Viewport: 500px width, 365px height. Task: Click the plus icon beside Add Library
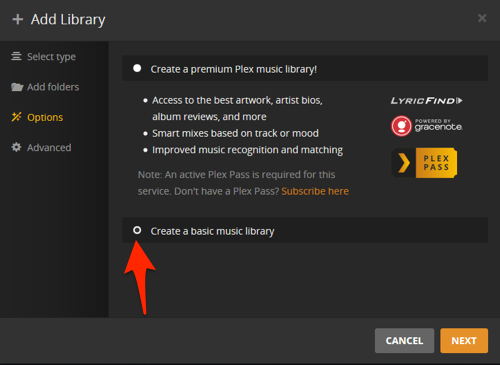click(18, 19)
